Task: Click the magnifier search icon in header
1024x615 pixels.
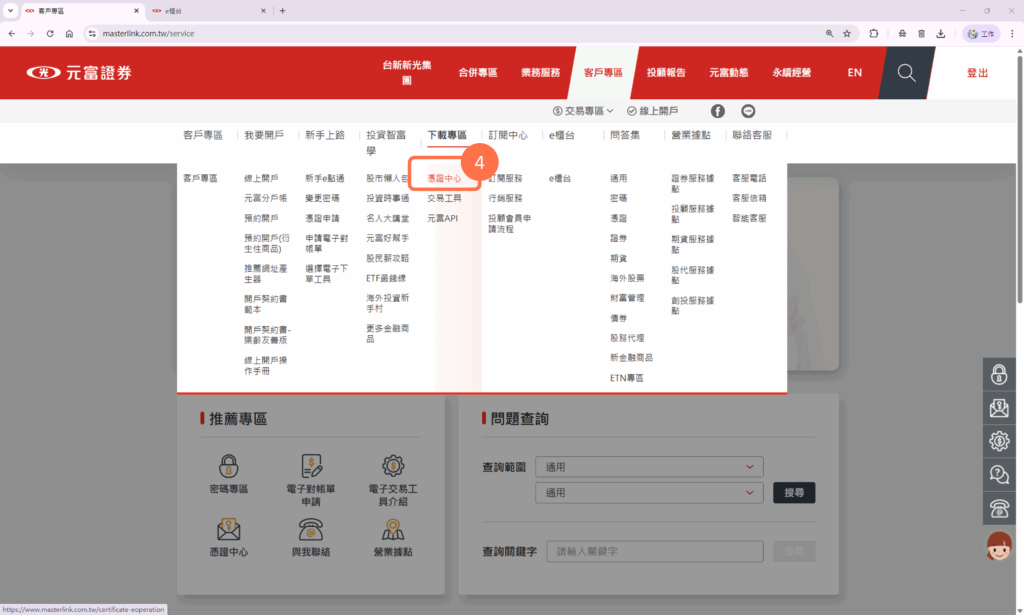Action: click(906, 73)
